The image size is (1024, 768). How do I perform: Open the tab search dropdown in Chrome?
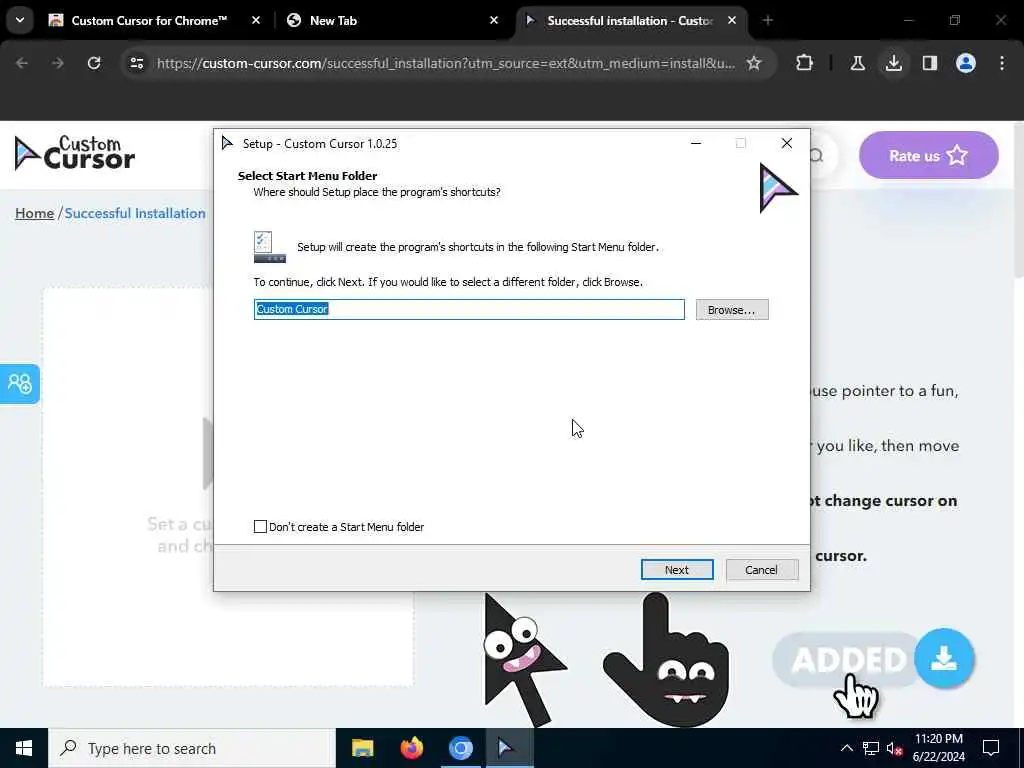click(x=20, y=20)
